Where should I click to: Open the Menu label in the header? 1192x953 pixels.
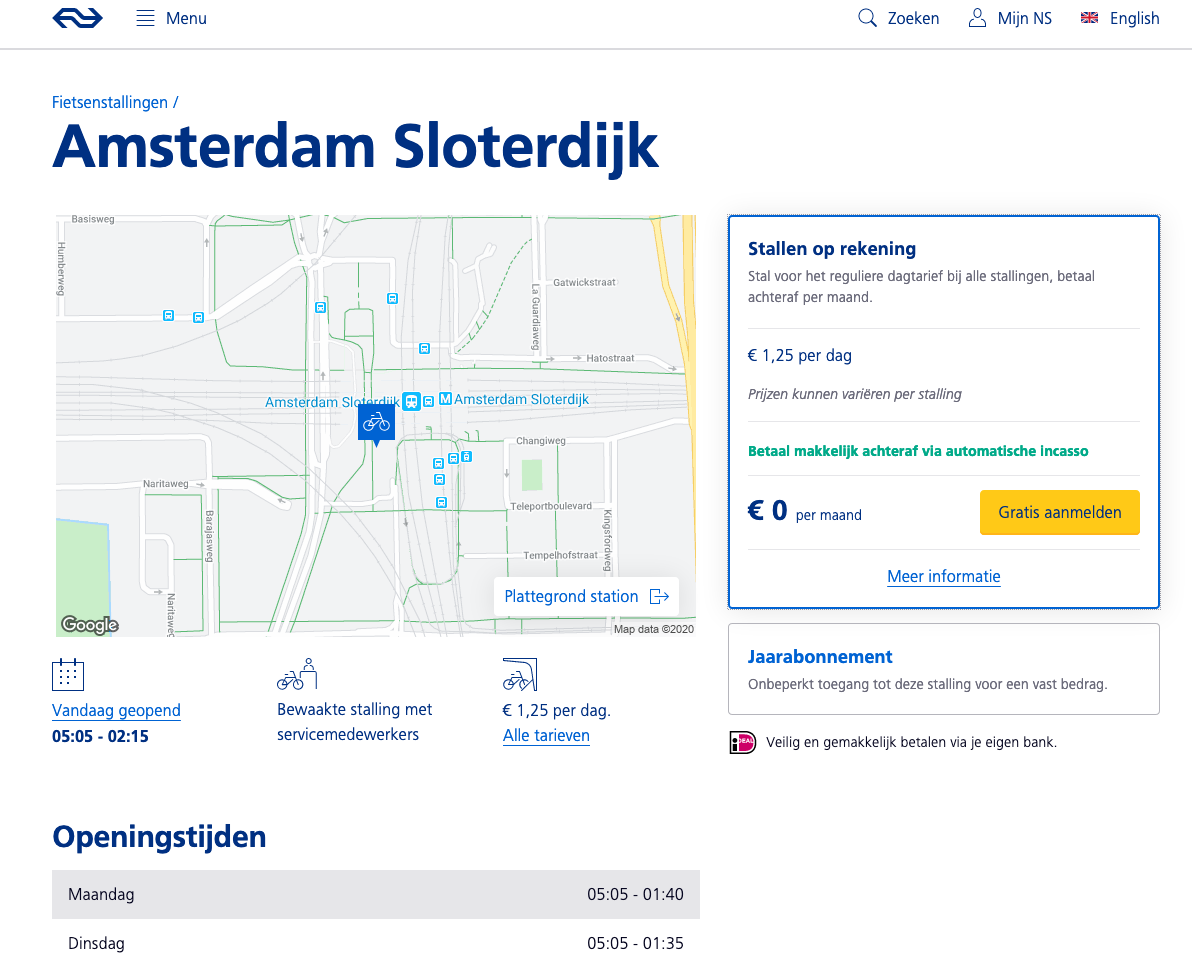[x=186, y=18]
